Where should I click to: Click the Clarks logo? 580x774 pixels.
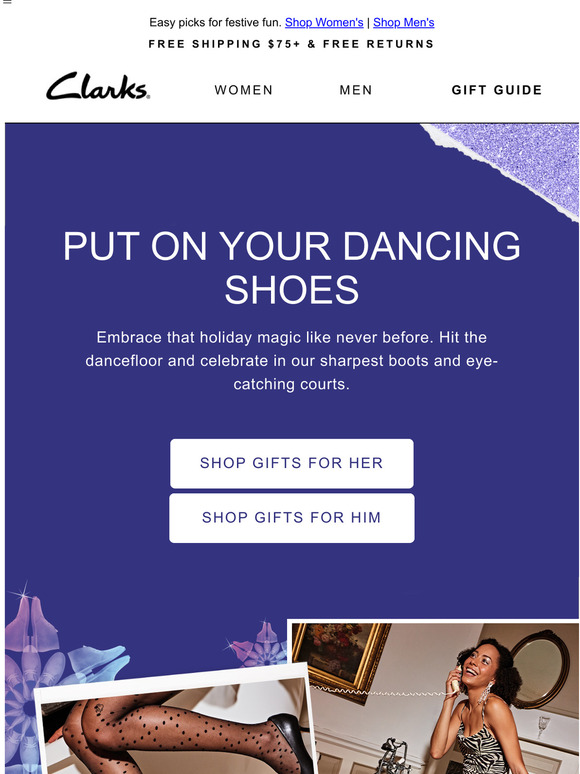click(x=98, y=86)
